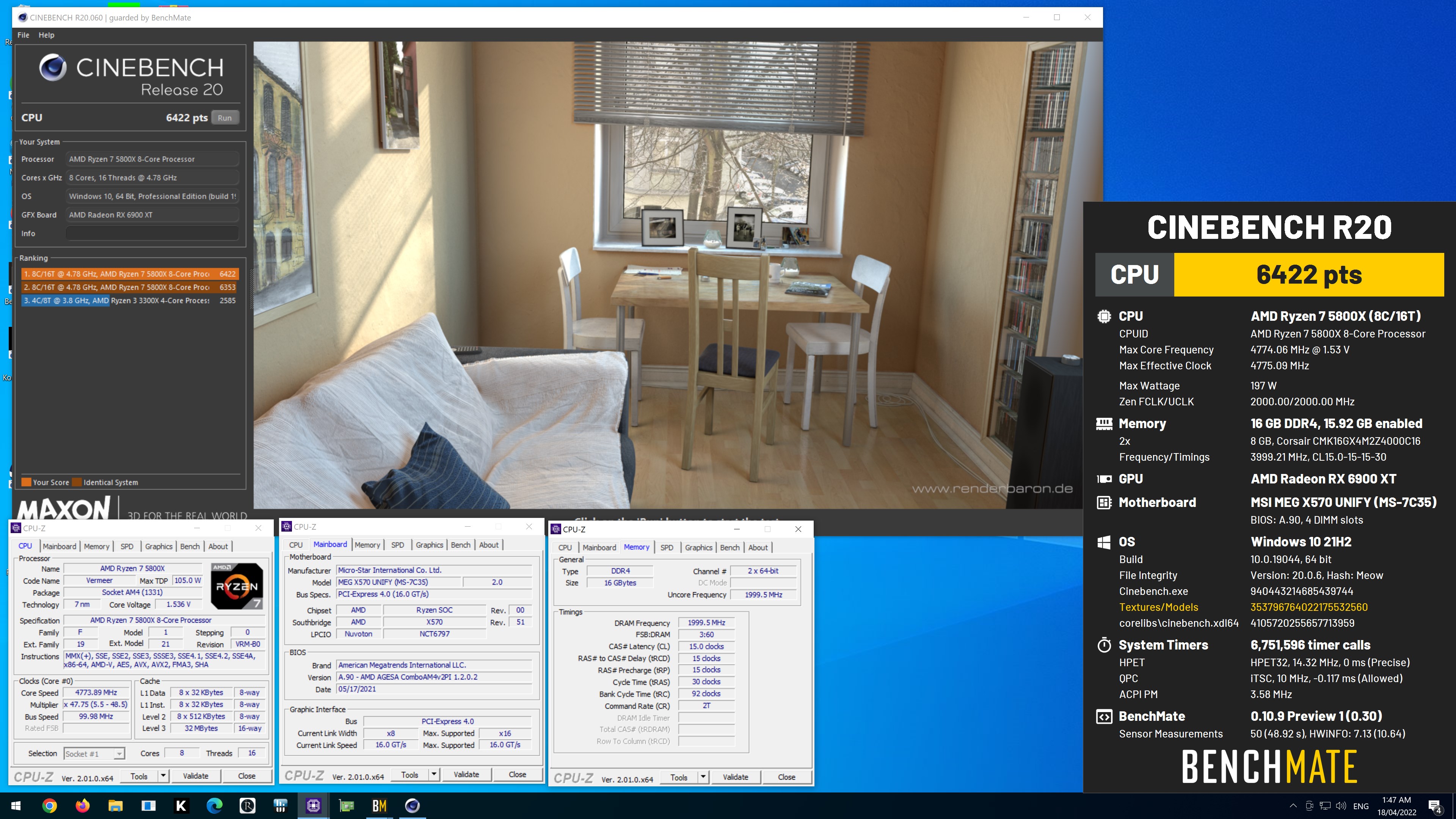
Task: Switch to the BenchMate BM taskbar icon
Action: pos(379,805)
